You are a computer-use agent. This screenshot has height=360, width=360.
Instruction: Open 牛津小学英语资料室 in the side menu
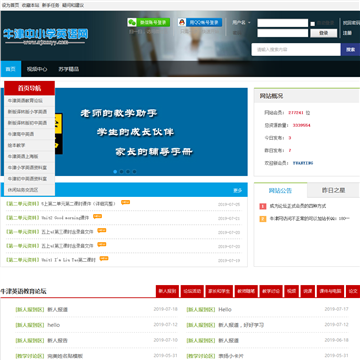29,168
